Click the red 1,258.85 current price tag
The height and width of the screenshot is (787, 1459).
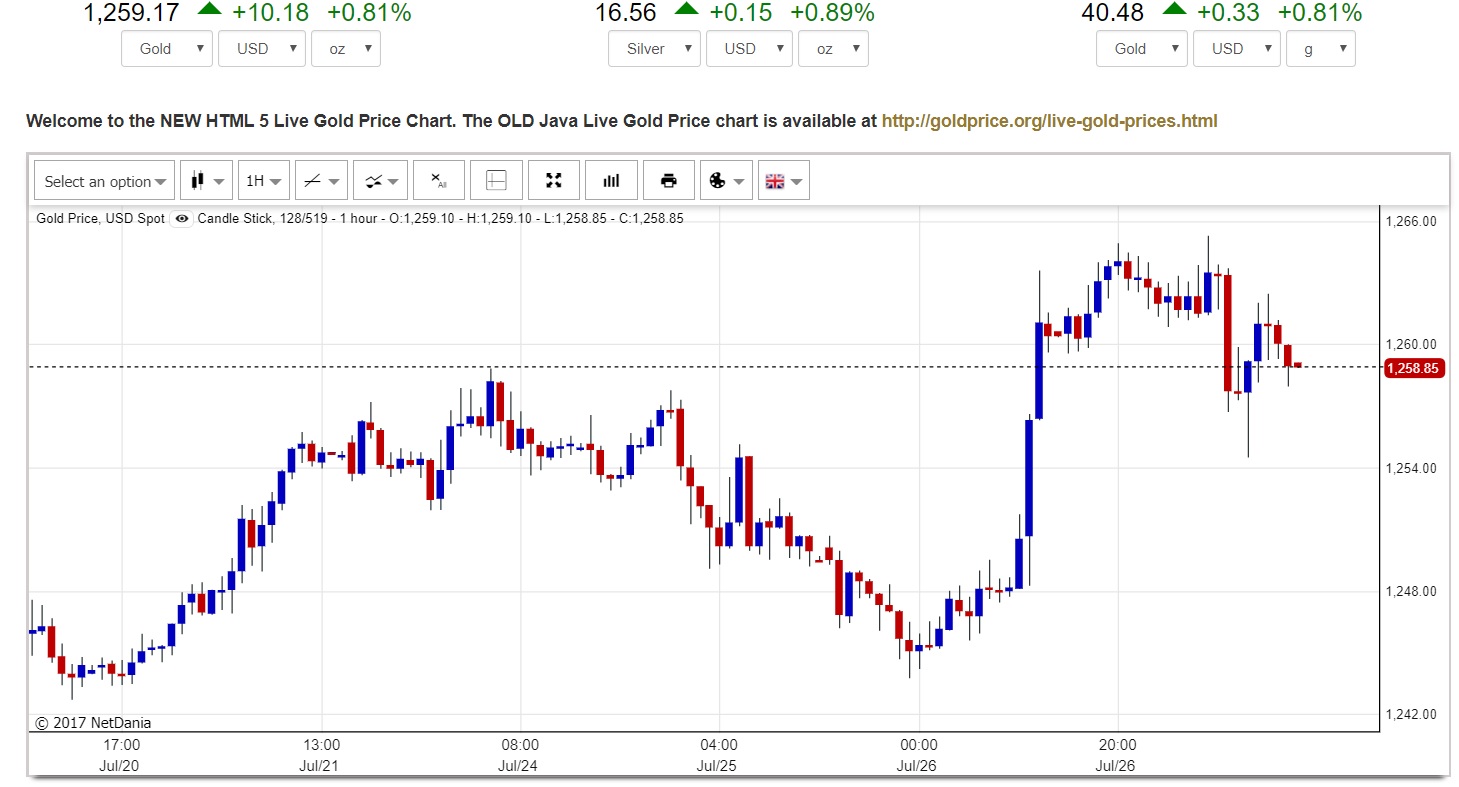[1413, 368]
